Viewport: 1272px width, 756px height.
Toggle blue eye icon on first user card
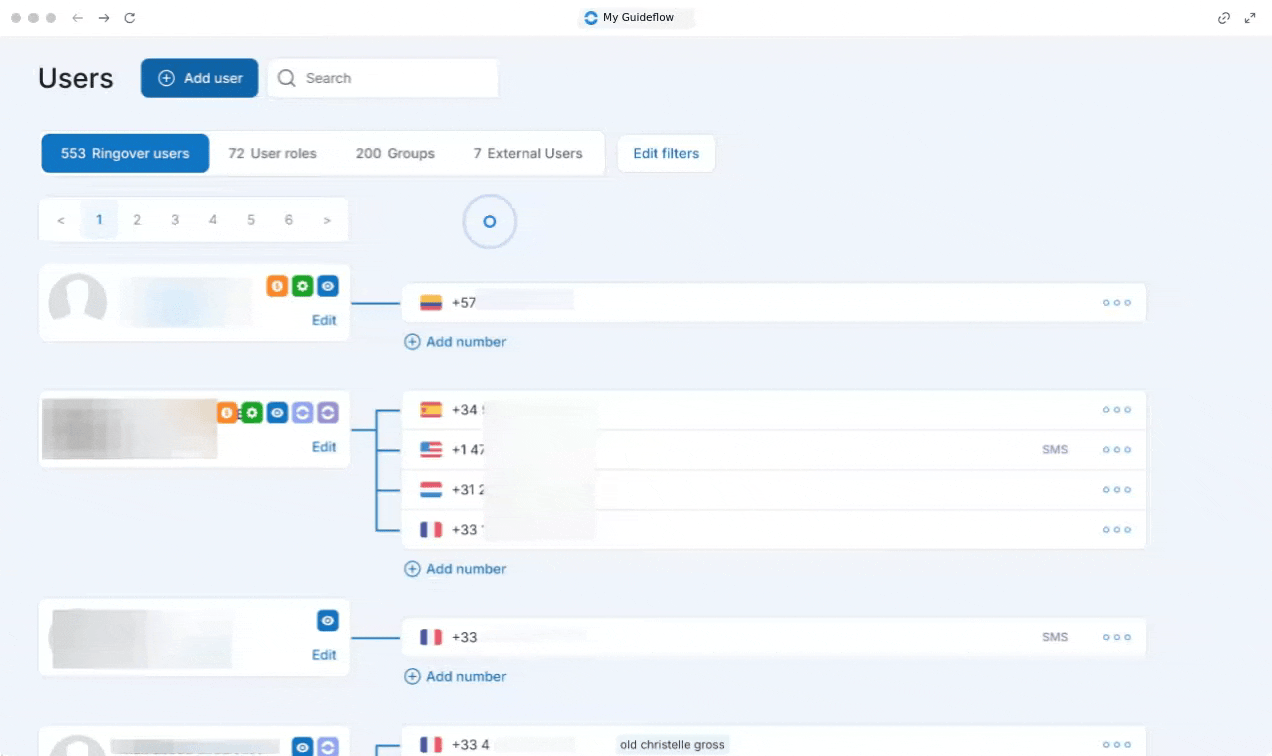click(328, 286)
